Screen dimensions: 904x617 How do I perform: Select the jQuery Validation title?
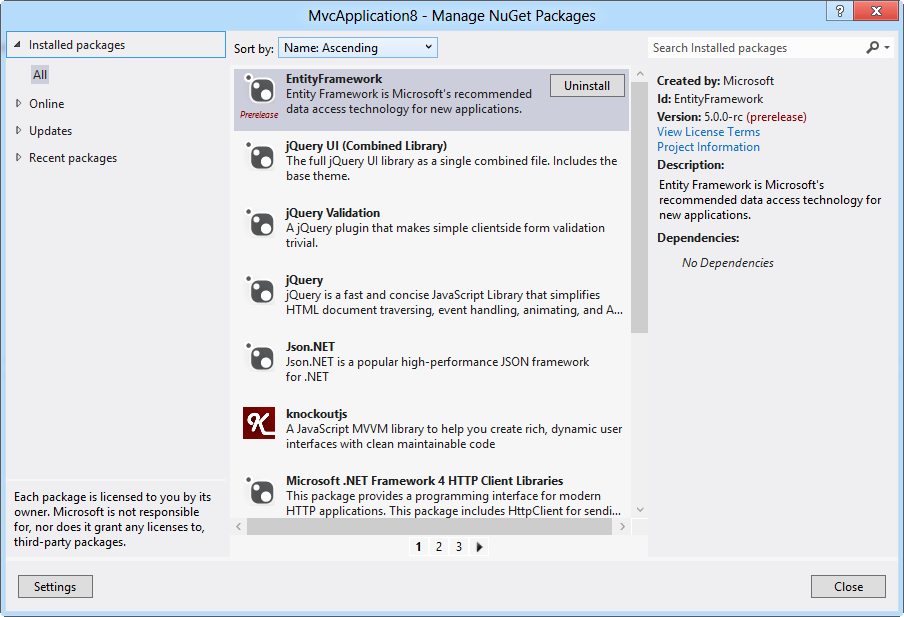[333, 213]
